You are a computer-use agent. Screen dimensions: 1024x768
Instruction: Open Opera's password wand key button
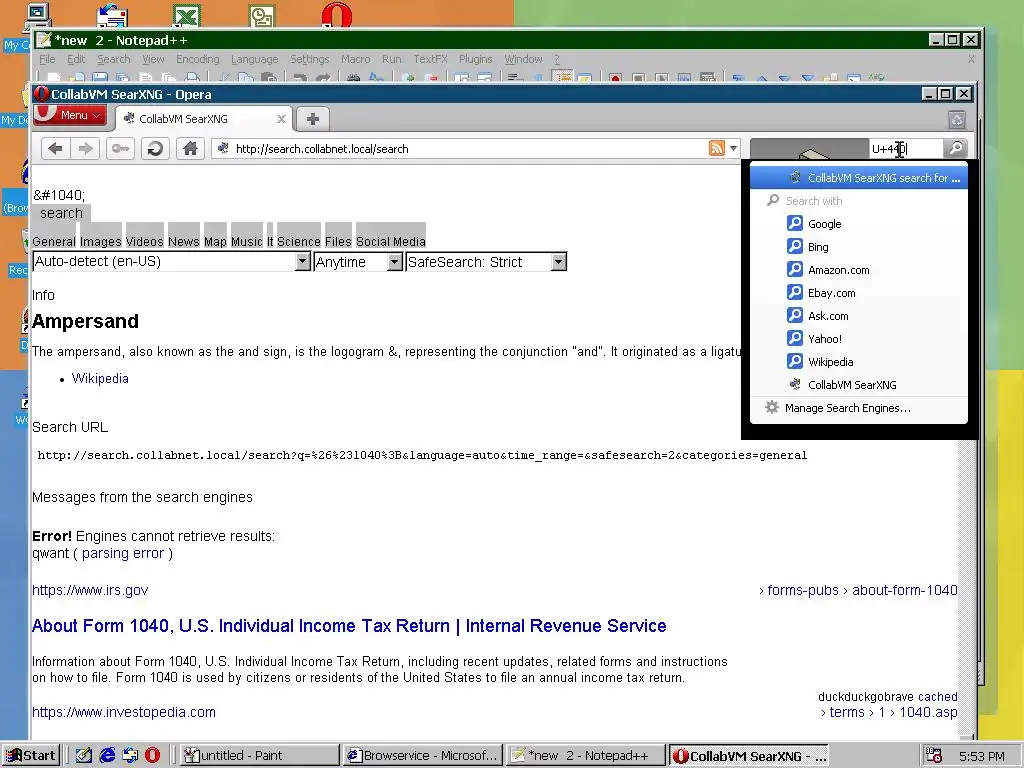tap(120, 148)
